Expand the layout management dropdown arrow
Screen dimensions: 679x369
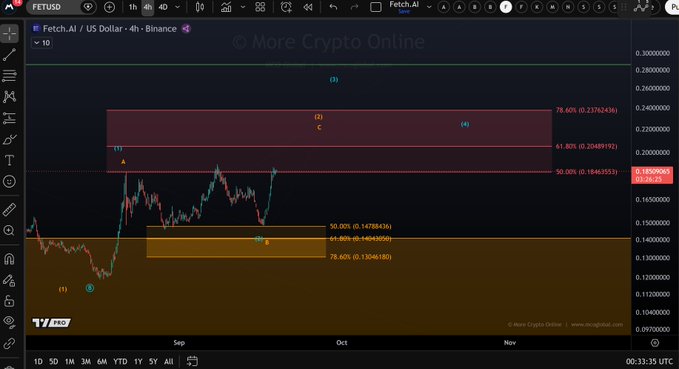(429, 7)
